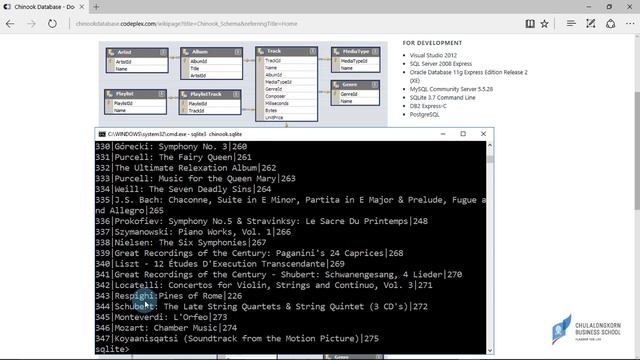The image size is (640, 360).
Task: Collapse the Track table via its corner icon
Action: tap(312, 51)
